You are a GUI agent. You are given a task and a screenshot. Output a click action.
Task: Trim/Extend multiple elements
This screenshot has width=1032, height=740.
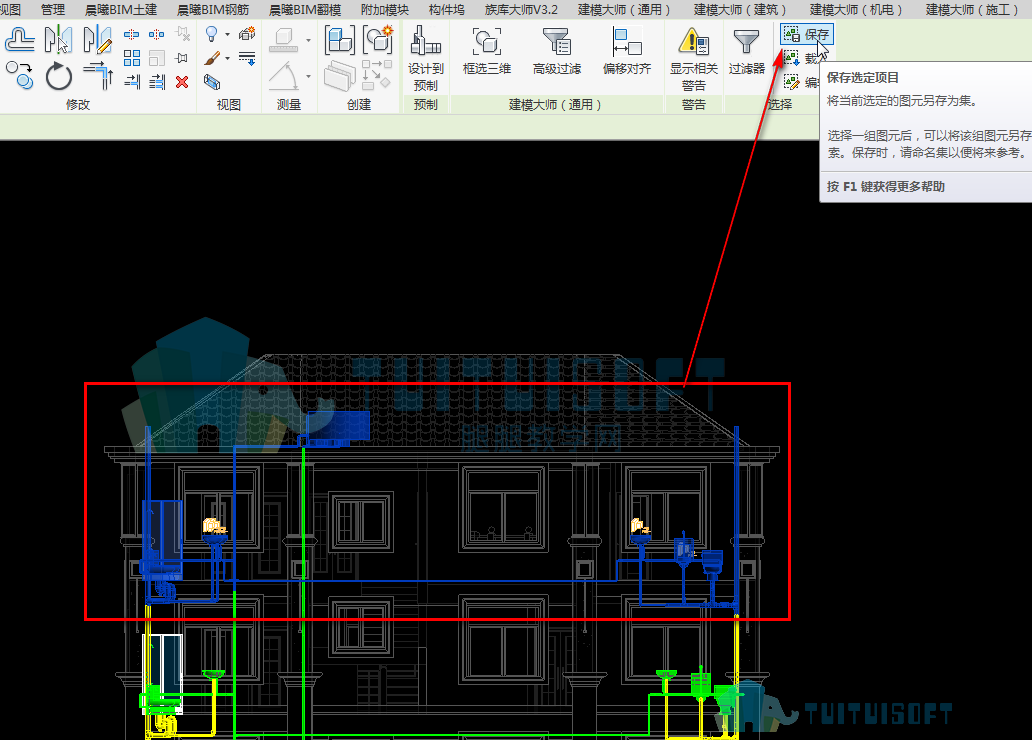(157, 82)
